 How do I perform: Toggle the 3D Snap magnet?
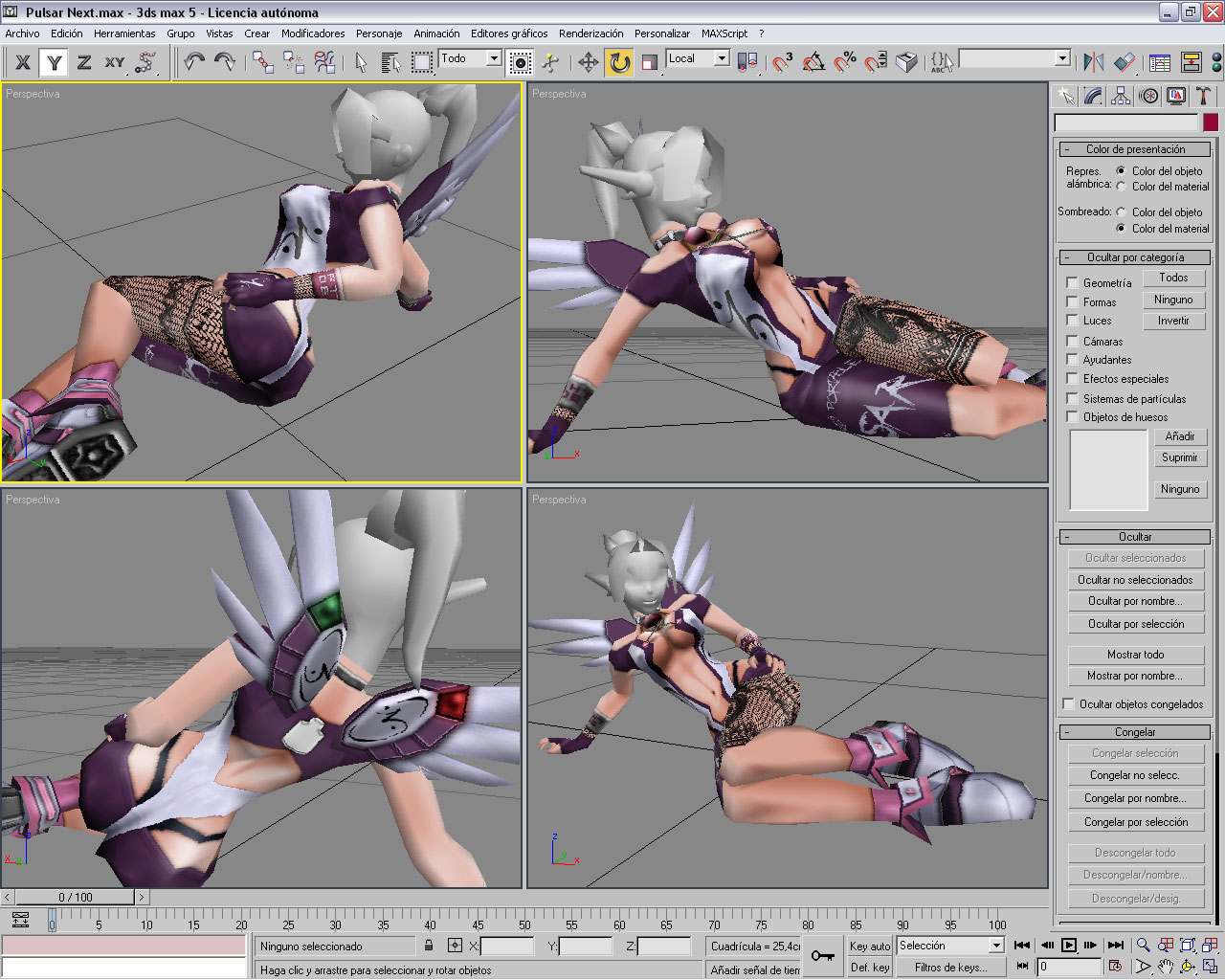pos(783,63)
